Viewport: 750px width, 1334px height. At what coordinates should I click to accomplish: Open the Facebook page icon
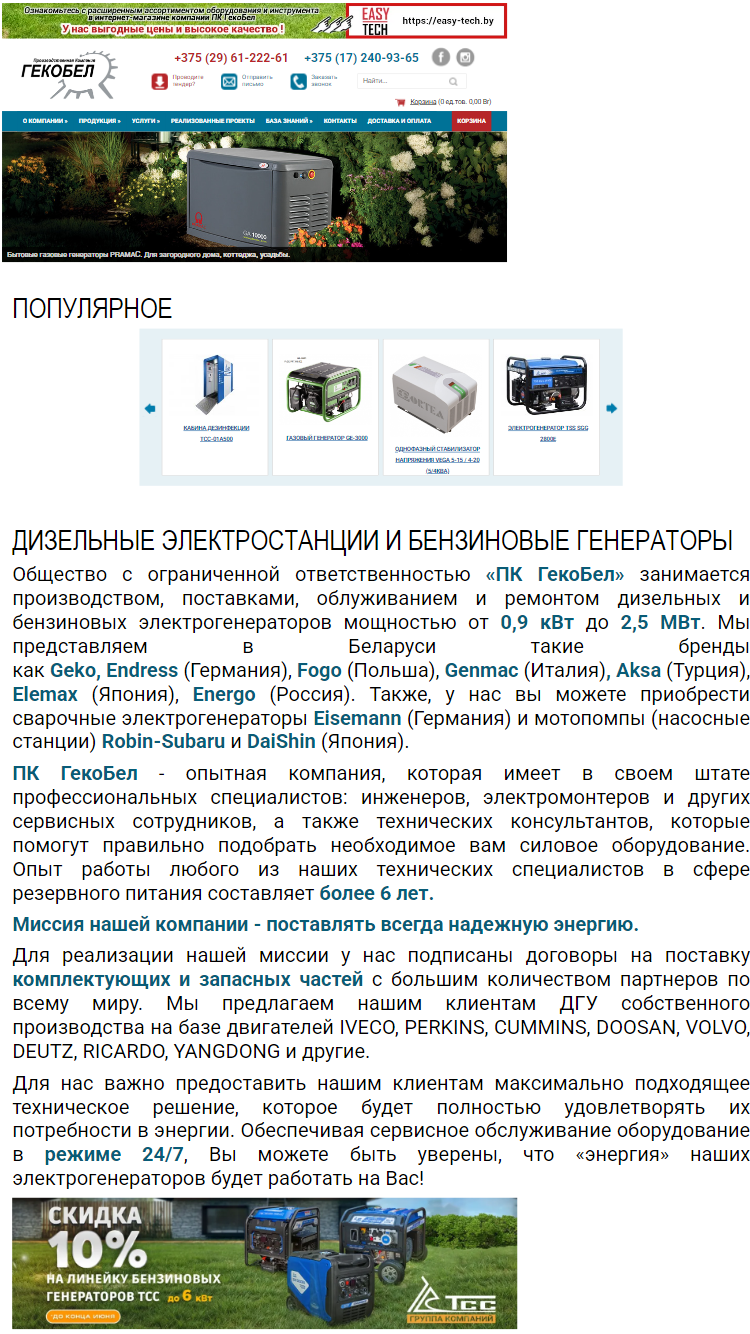pos(441,57)
